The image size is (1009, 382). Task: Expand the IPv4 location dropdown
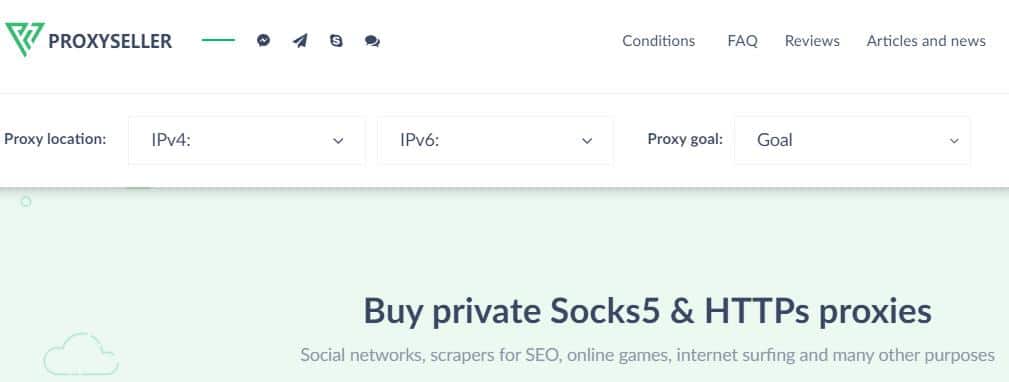click(x=247, y=140)
